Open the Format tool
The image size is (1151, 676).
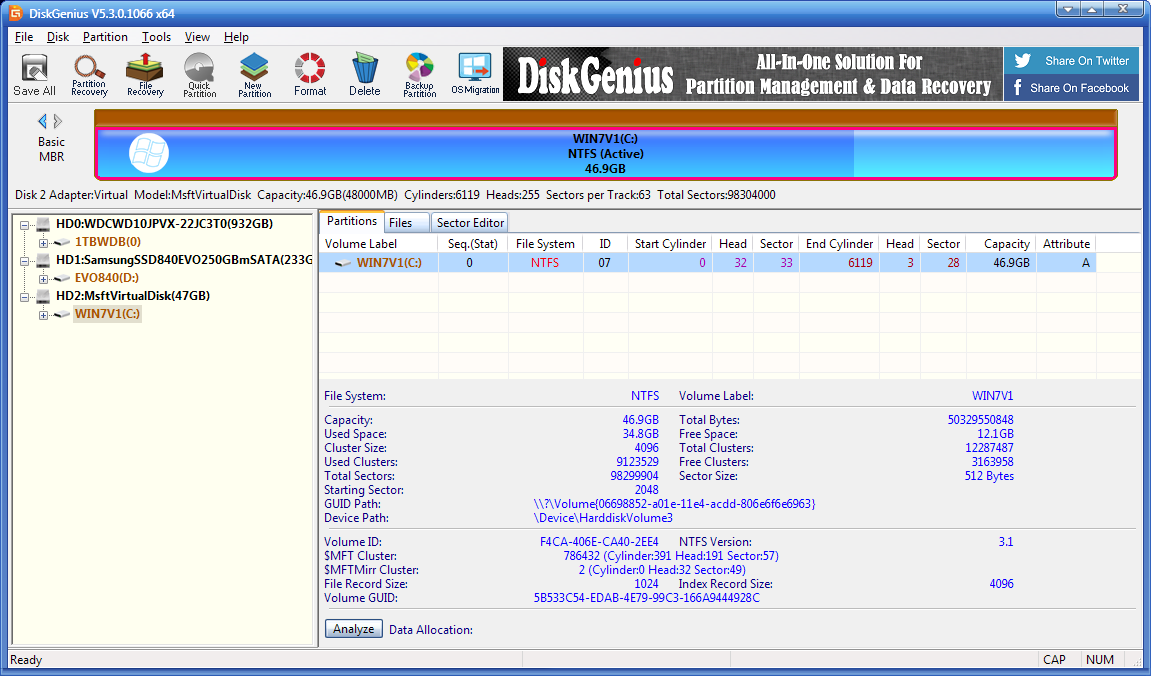click(309, 74)
